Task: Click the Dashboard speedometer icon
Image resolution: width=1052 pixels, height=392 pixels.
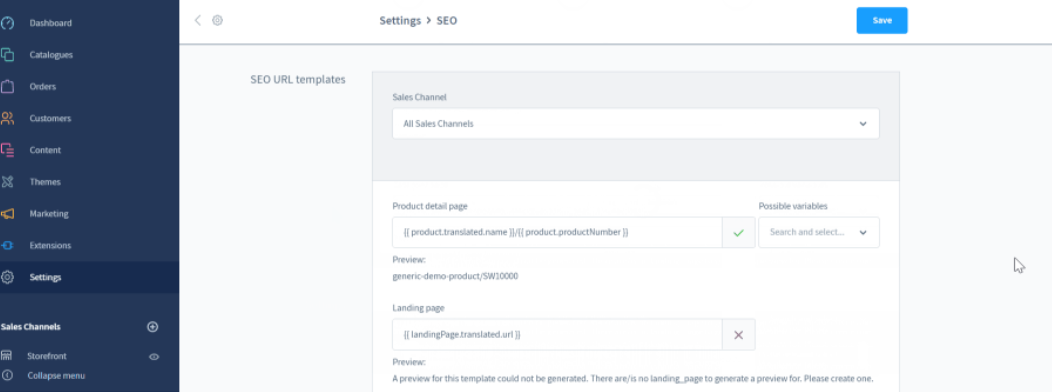Action: (7, 23)
